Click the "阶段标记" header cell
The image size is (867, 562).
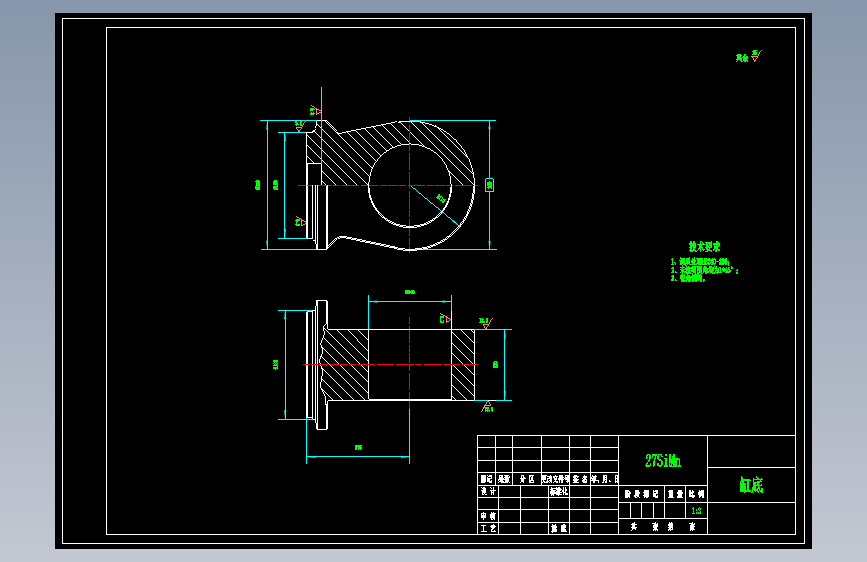pyautogui.click(x=642, y=494)
